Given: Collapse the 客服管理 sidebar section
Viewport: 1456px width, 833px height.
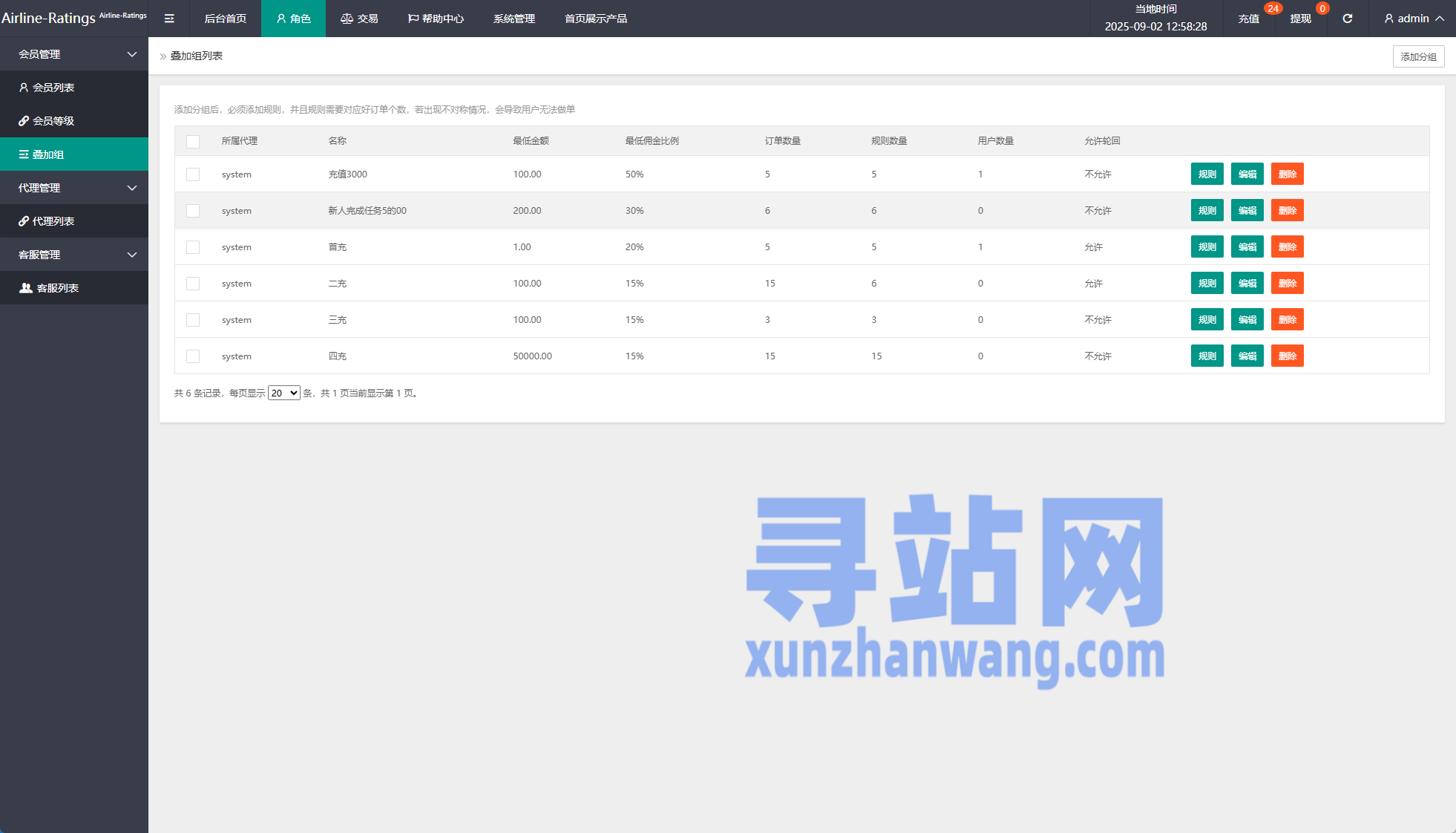Looking at the screenshot, I should 74,255.
